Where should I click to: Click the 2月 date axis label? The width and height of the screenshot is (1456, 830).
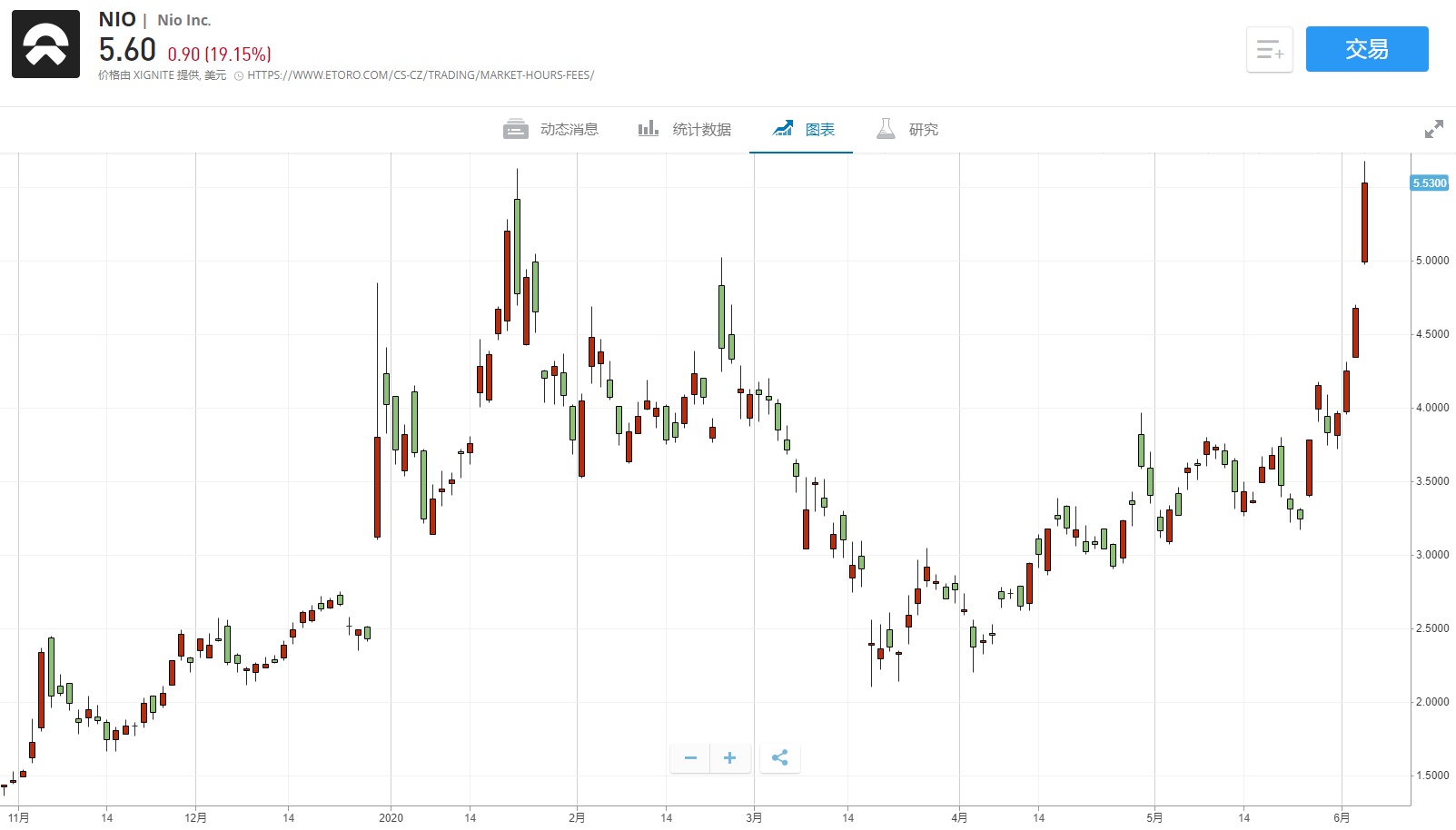coord(577,817)
